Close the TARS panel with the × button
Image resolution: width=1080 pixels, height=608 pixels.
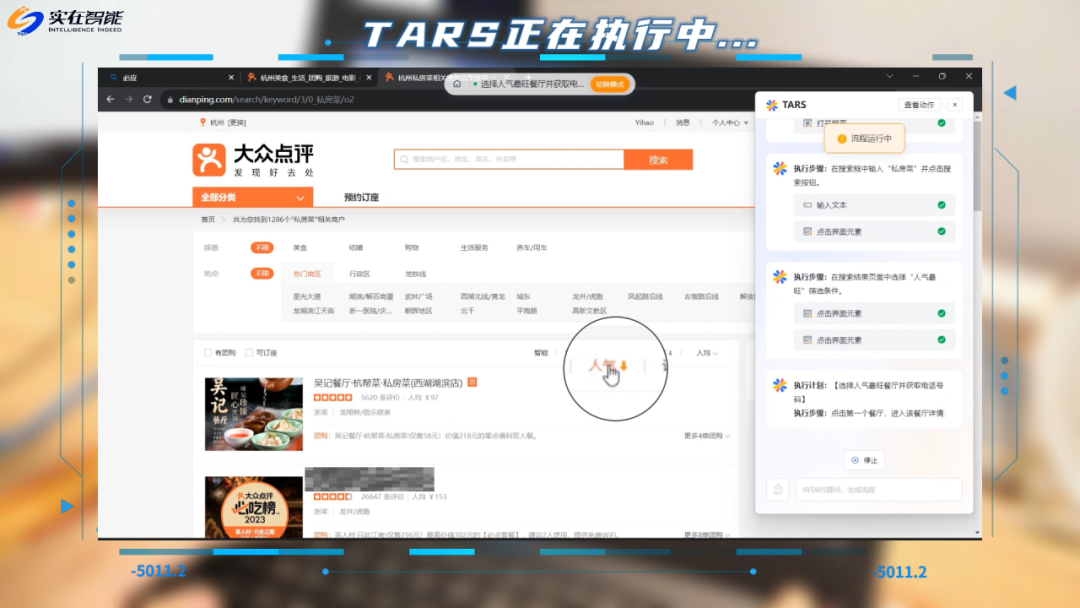pyautogui.click(x=955, y=105)
